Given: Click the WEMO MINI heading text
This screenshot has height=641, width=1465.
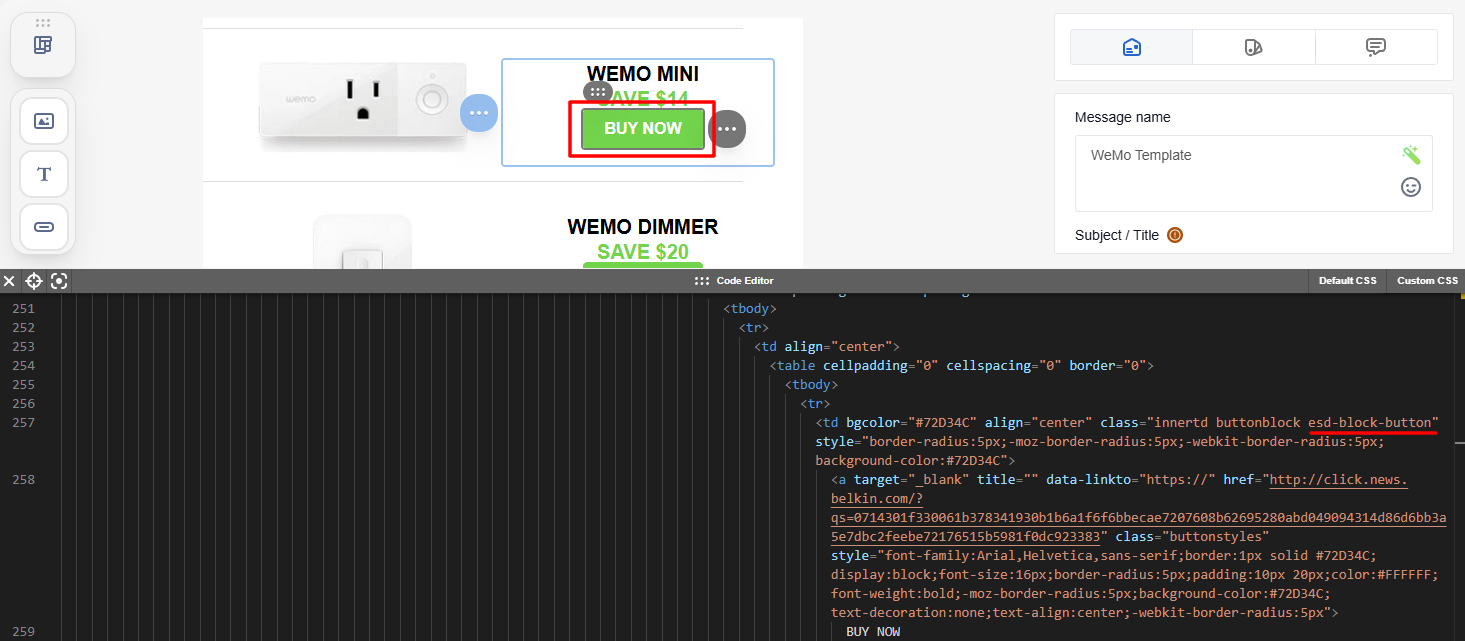Looking at the screenshot, I should point(643,74).
